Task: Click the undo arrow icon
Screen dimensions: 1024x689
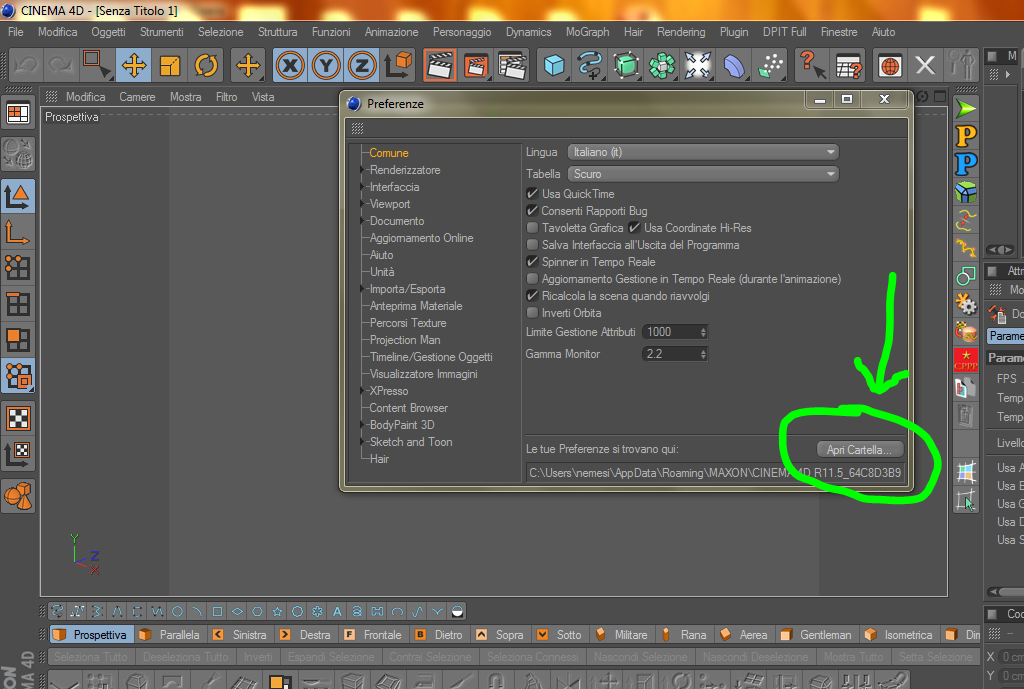Action: click(26, 65)
